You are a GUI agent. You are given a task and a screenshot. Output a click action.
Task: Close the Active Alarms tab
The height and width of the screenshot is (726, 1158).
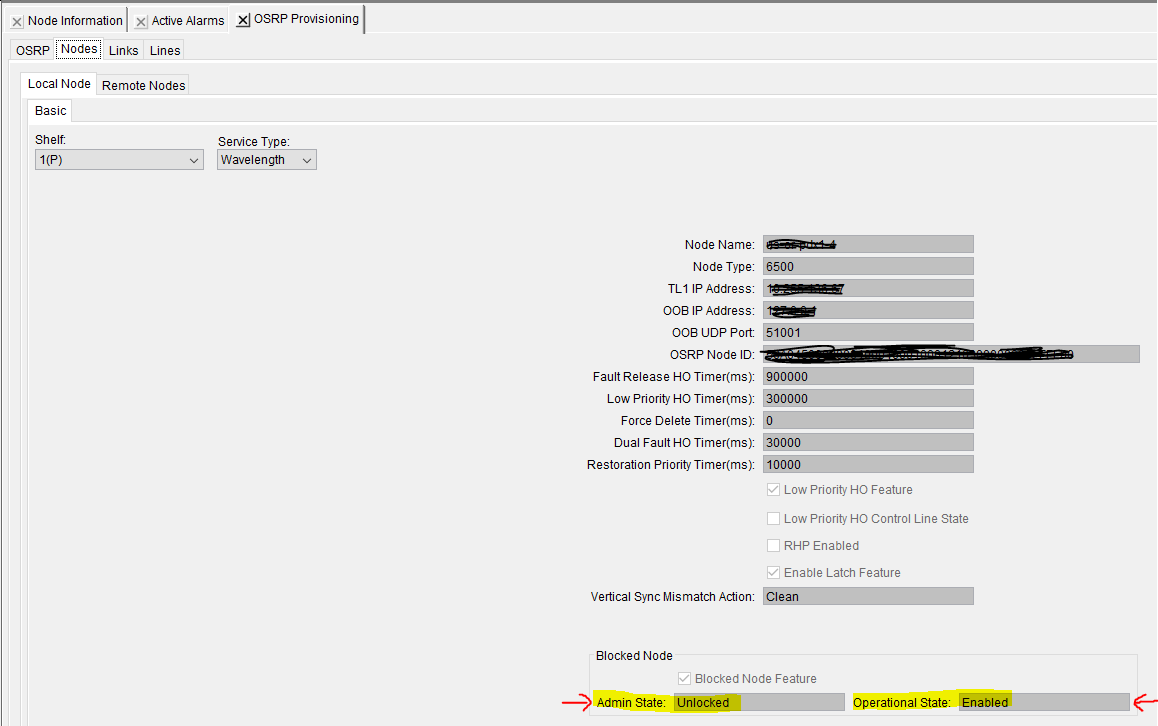[141, 21]
